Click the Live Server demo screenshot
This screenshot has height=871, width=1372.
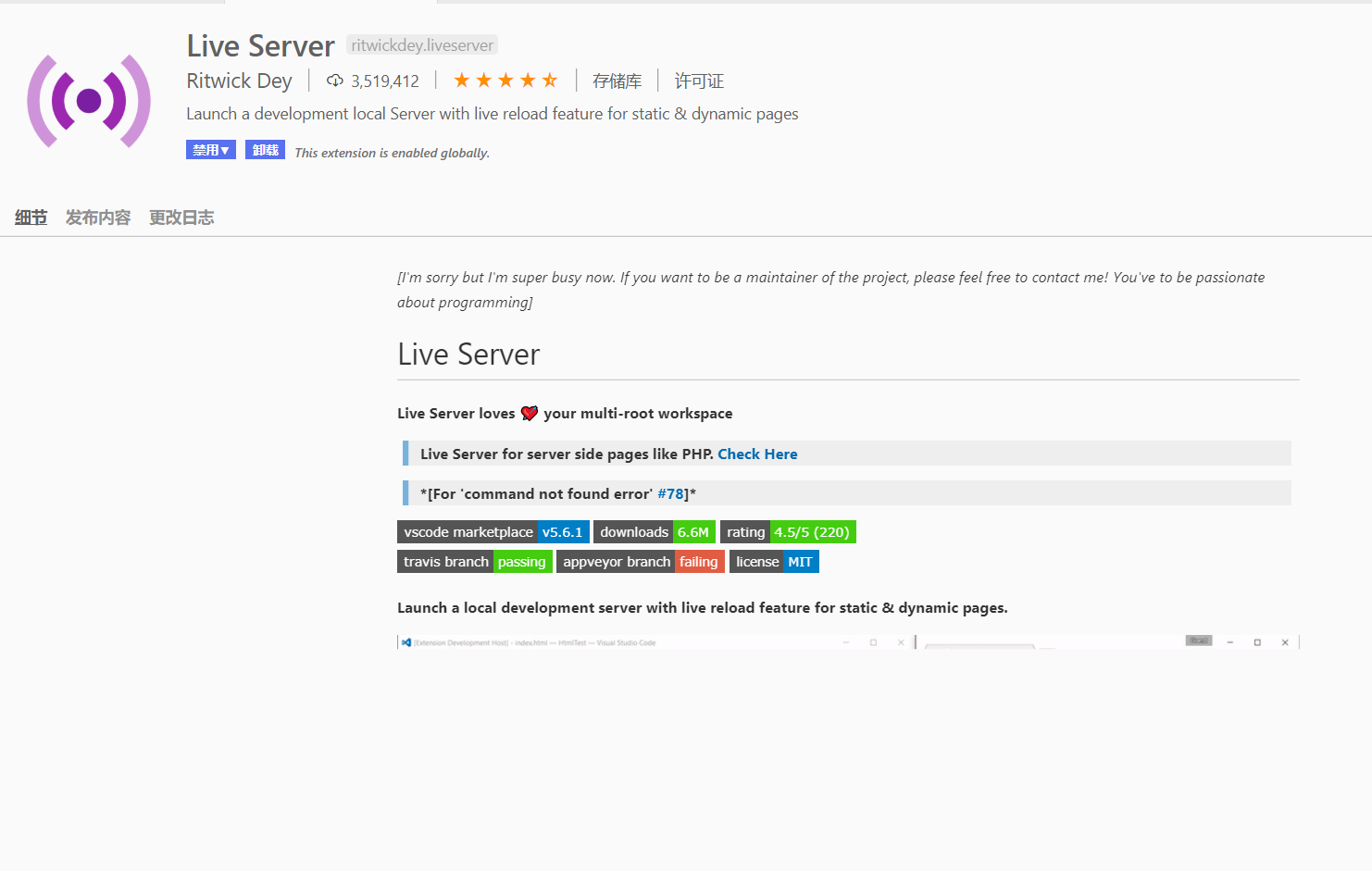847,641
